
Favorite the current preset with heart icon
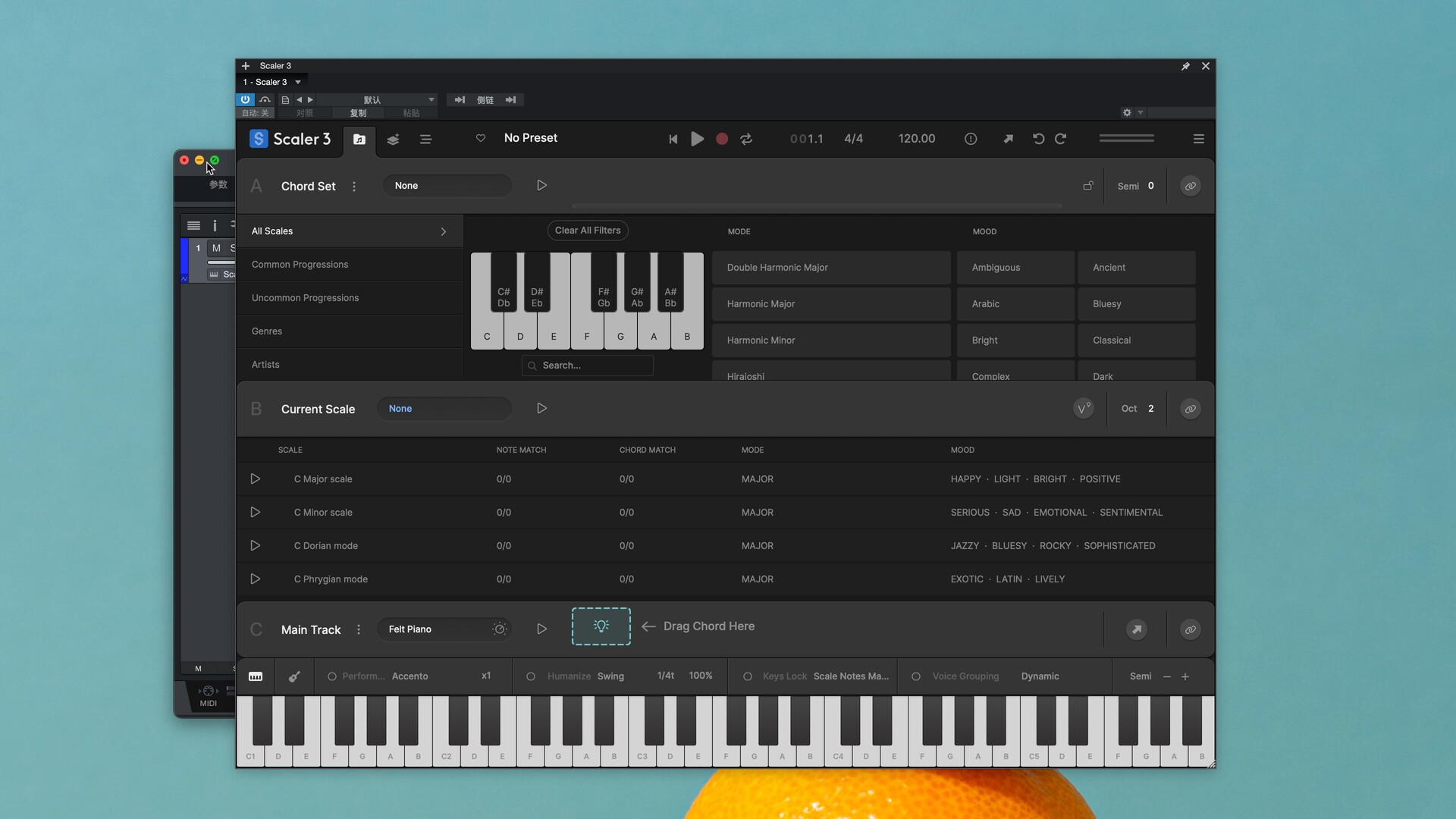tap(481, 138)
